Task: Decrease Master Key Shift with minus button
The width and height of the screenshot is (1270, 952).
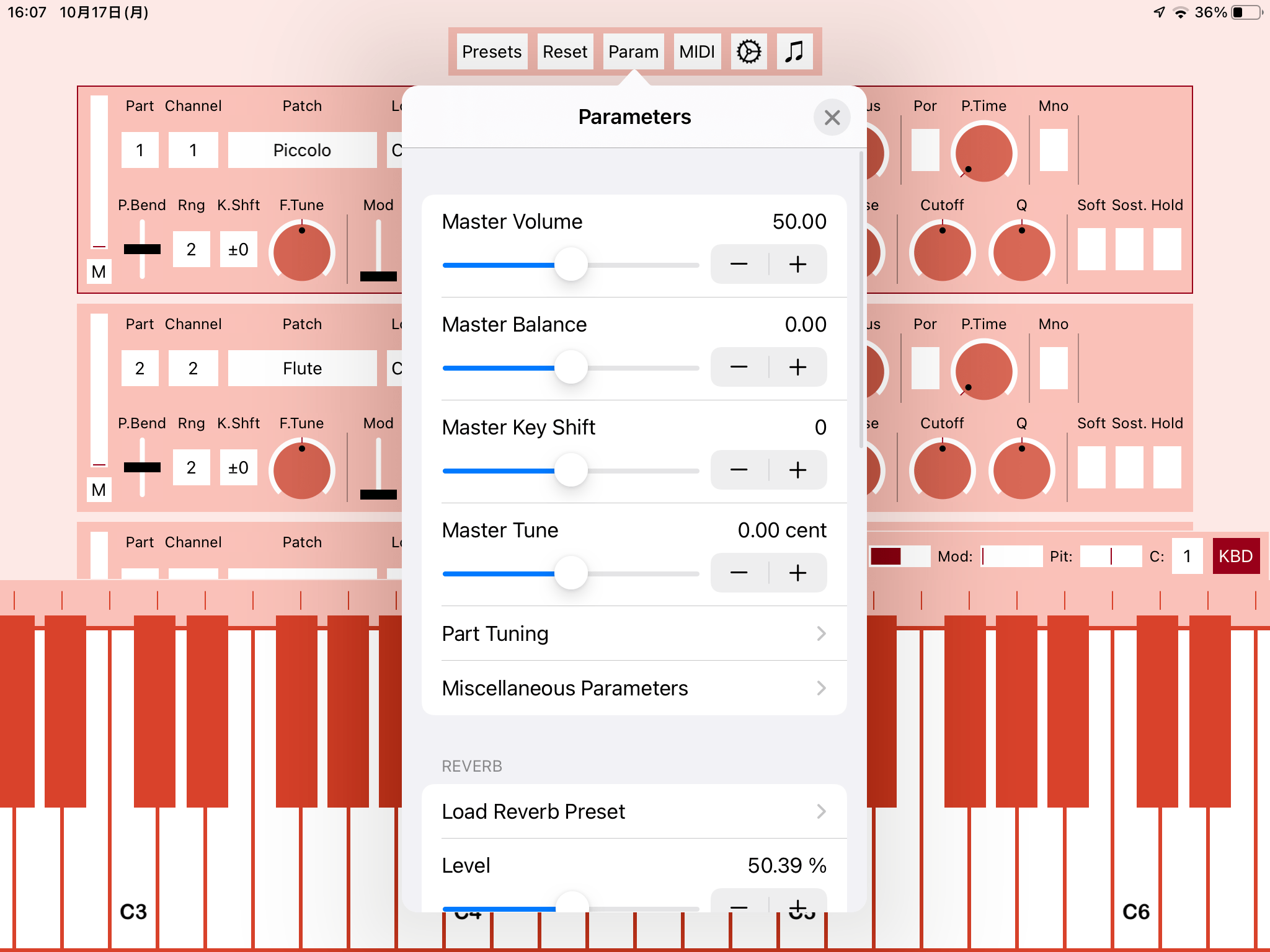Action: pos(739,470)
